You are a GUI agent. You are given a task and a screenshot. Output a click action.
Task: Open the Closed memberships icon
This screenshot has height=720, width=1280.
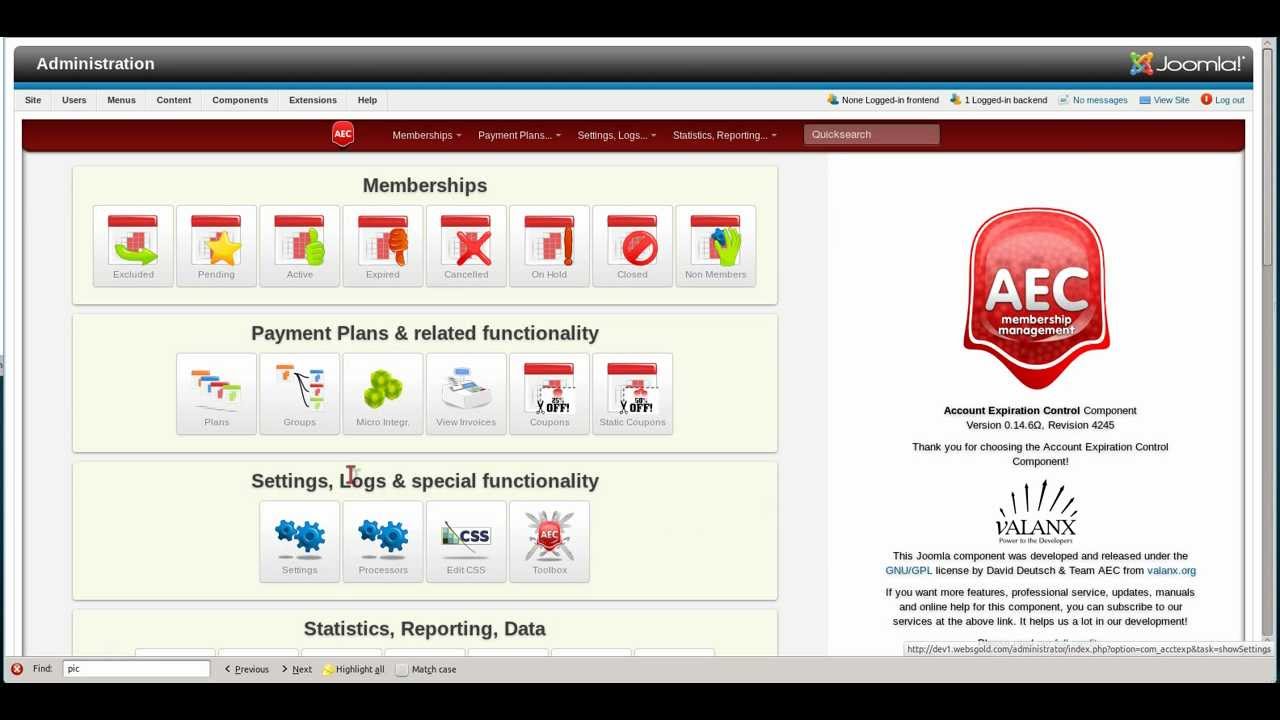click(632, 246)
